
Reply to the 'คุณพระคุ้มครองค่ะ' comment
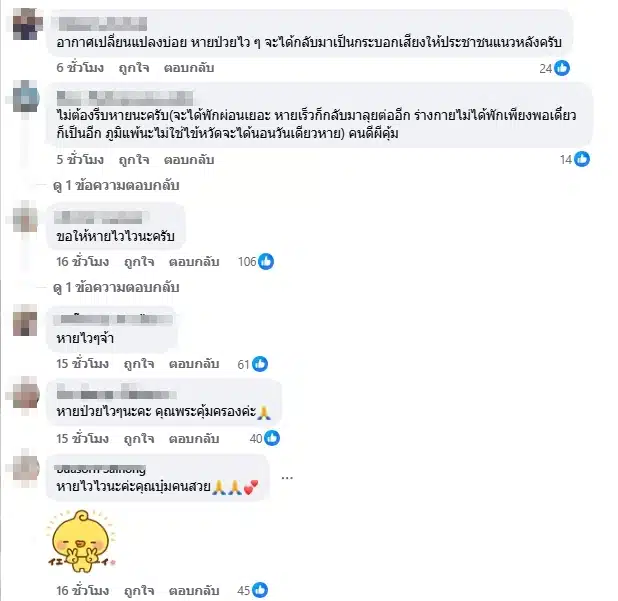[x=194, y=439]
